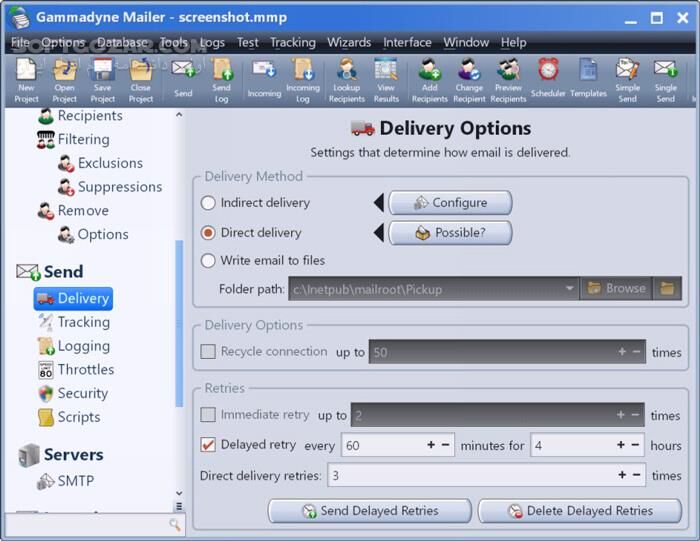Click the sidebar search input field
Viewport: 700px width, 541px height.
(x=86, y=525)
